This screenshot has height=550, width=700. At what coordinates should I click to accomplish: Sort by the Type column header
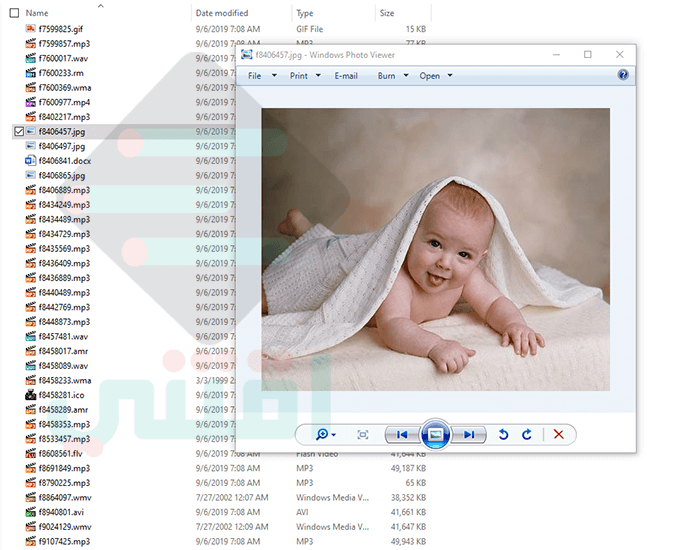304,13
